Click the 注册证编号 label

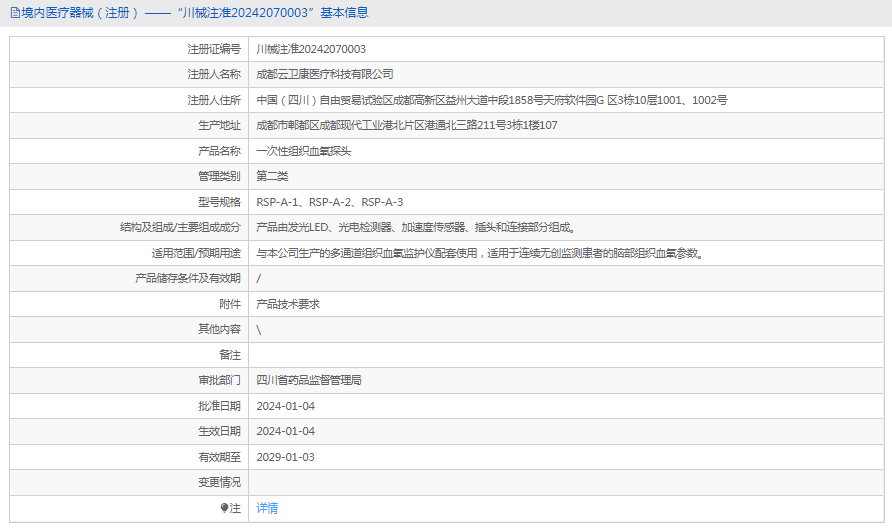coord(214,49)
